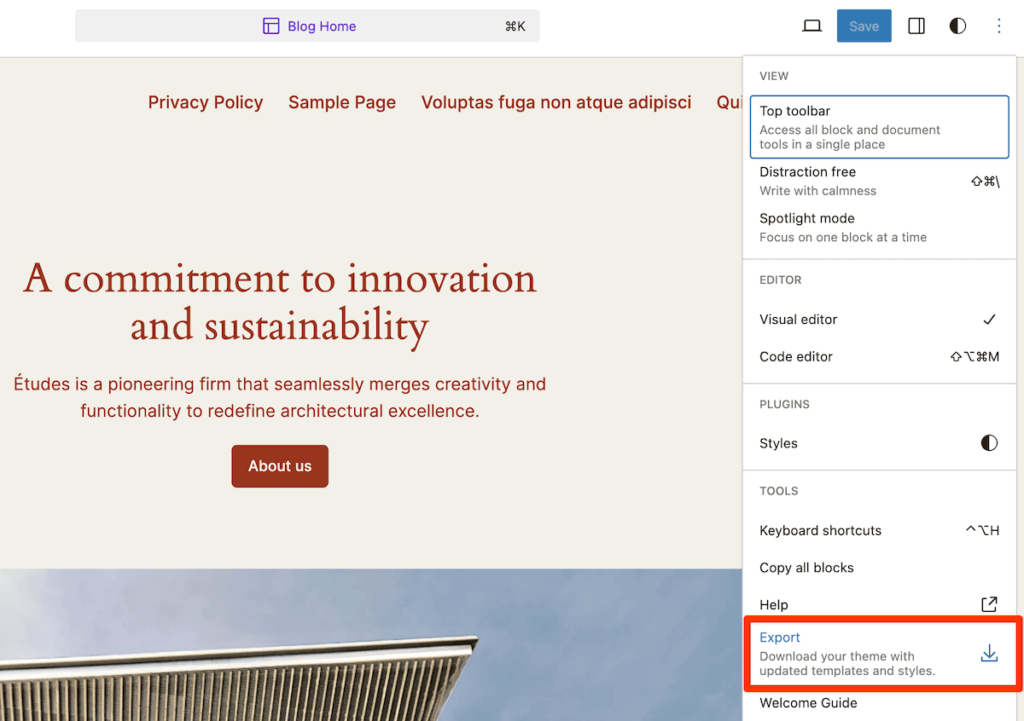Open Styles via half-circle toolbar icon
This screenshot has width=1024, height=721.
[x=958, y=26]
